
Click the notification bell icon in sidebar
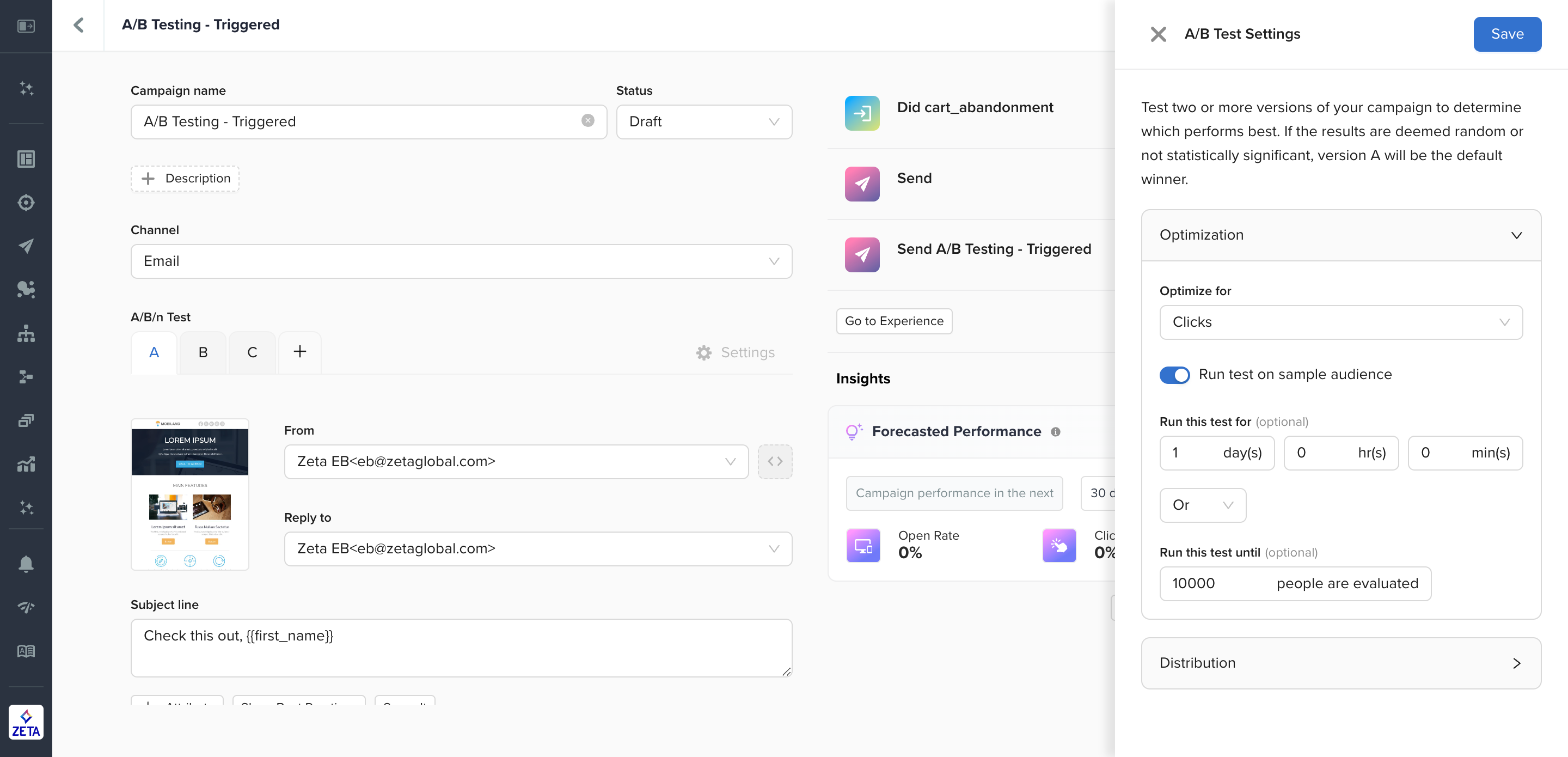(x=26, y=563)
